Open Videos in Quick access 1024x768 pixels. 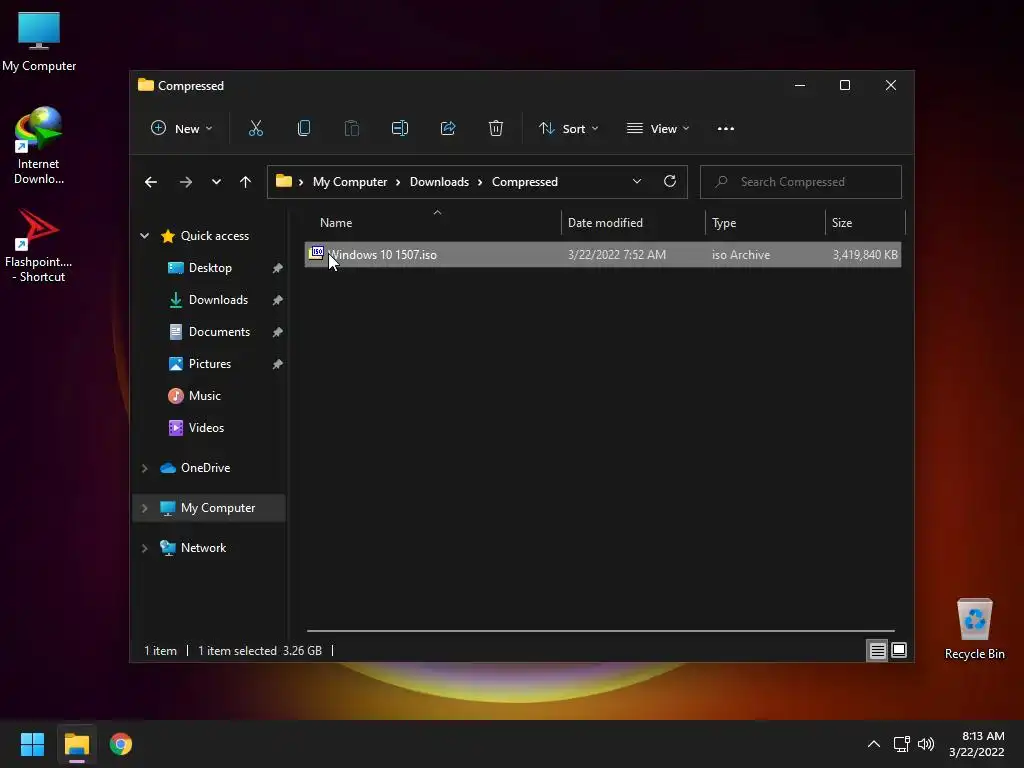click(x=206, y=428)
